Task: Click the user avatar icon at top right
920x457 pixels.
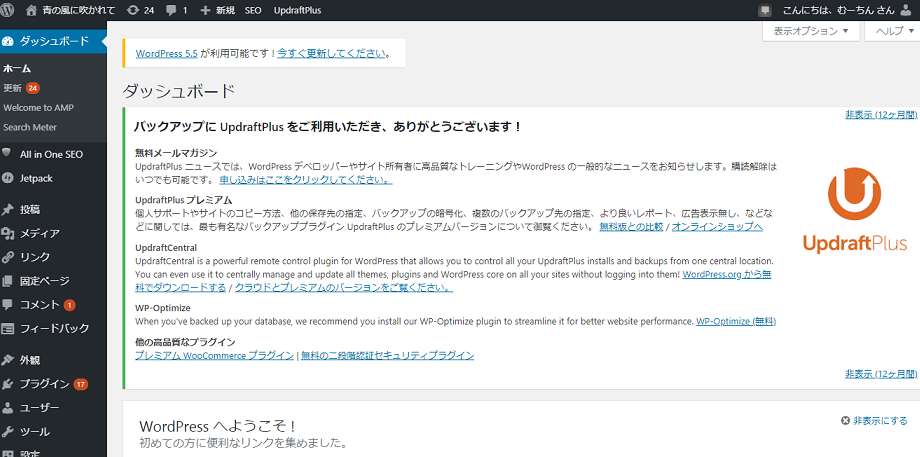Action: (907, 10)
